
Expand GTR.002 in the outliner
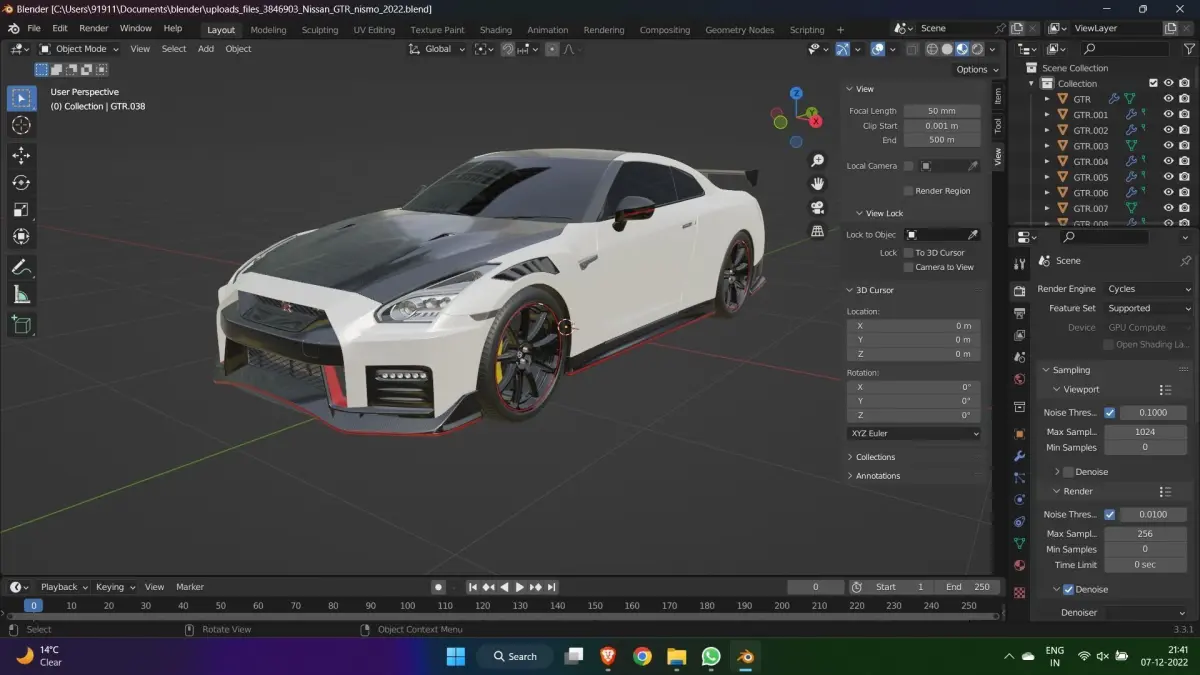pyautogui.click(x=1047, y=130)
